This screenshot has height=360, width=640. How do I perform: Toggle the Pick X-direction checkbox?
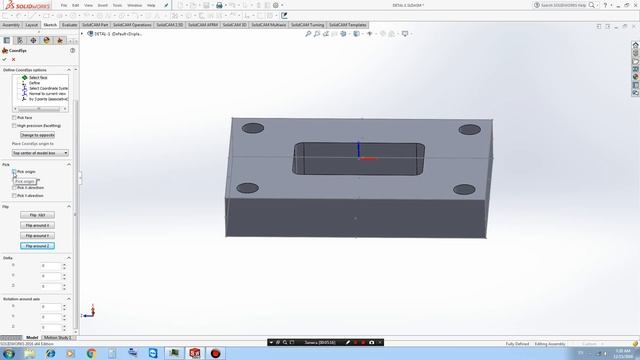[14, 188]
